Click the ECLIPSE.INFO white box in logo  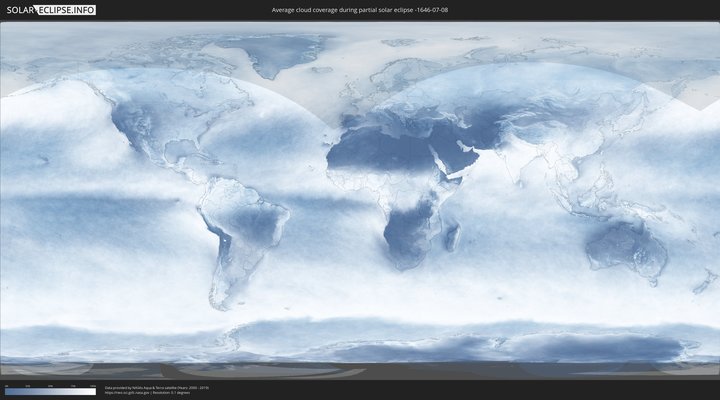[65, 10]
